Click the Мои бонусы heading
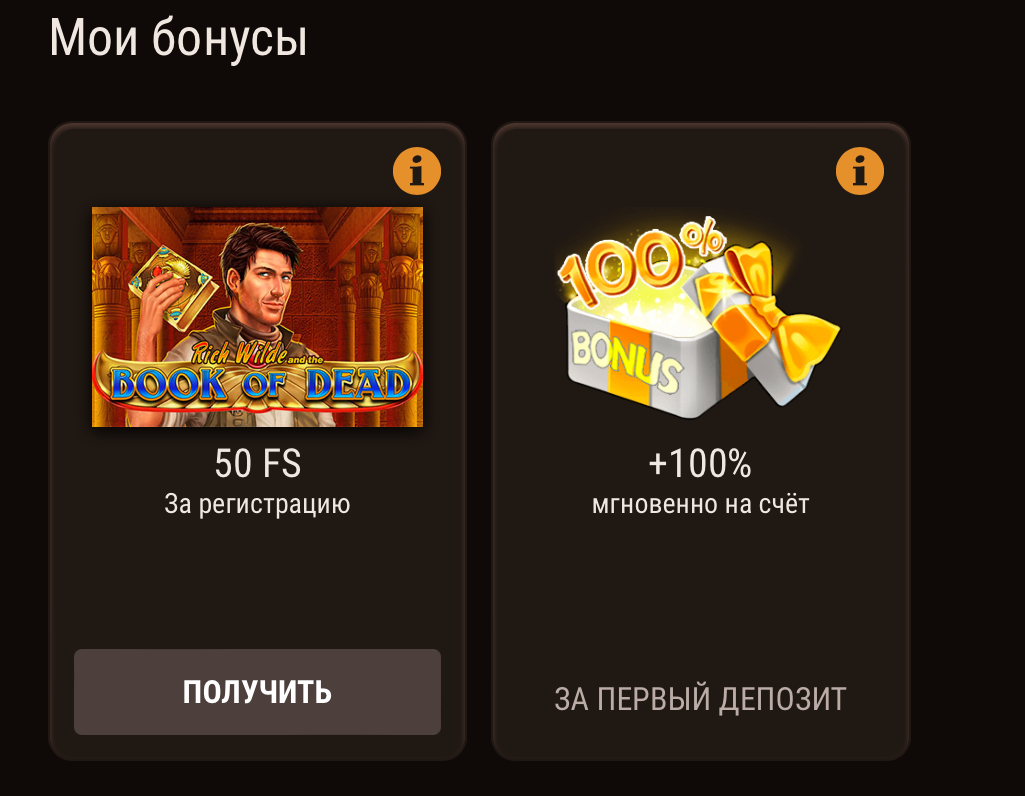Screen dimensions: 1025x796 pyautogui.click(x=178, y=38)
